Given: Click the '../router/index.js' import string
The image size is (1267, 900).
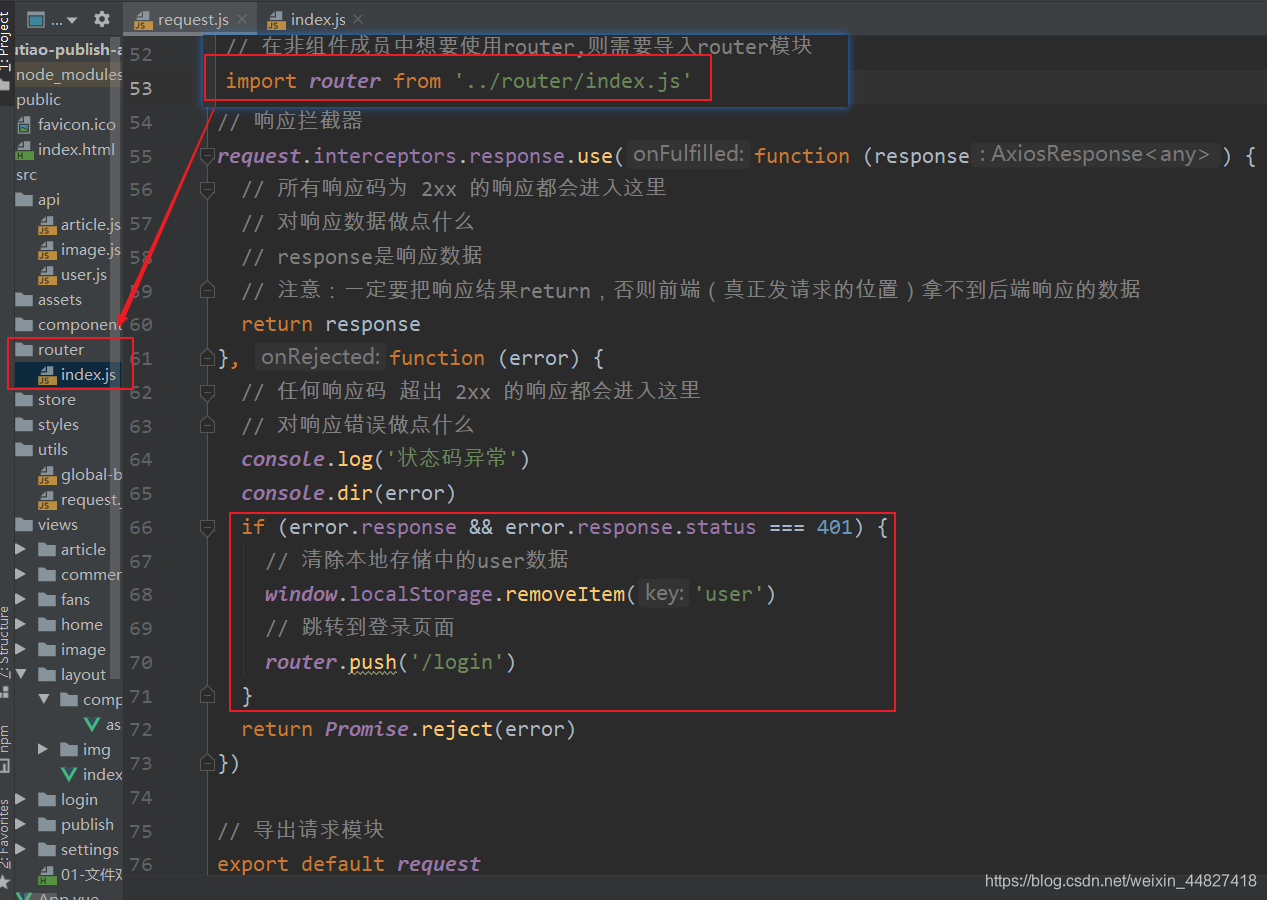Looking at the screenshot, I should (x=573, y=81).
